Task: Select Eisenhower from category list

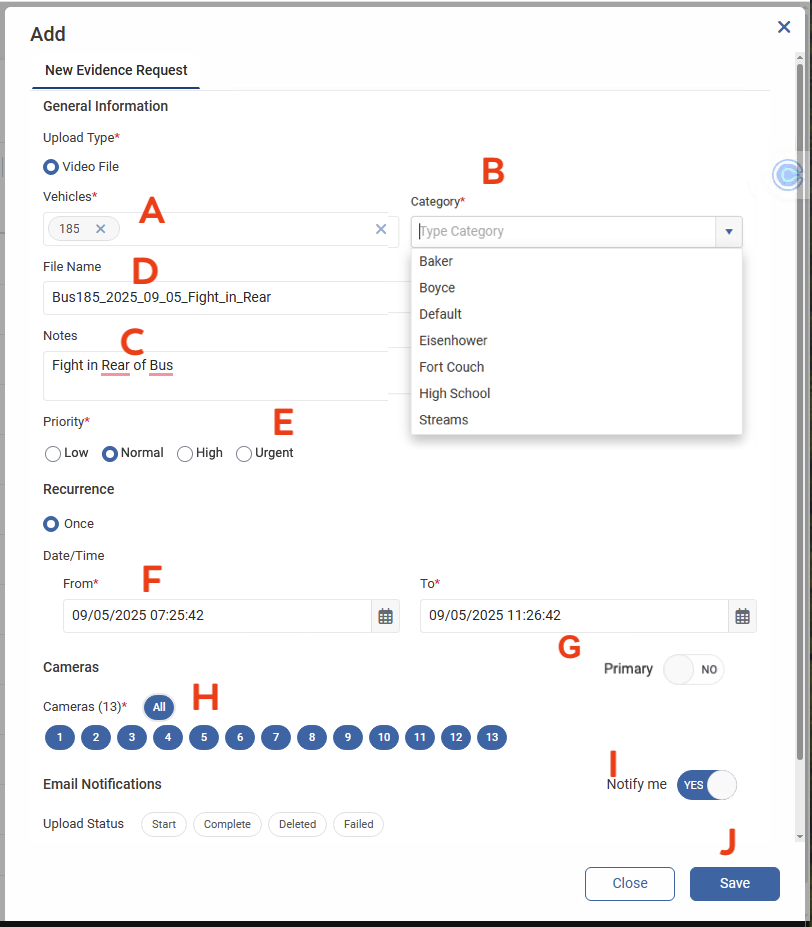Action: tap(453, 340)
